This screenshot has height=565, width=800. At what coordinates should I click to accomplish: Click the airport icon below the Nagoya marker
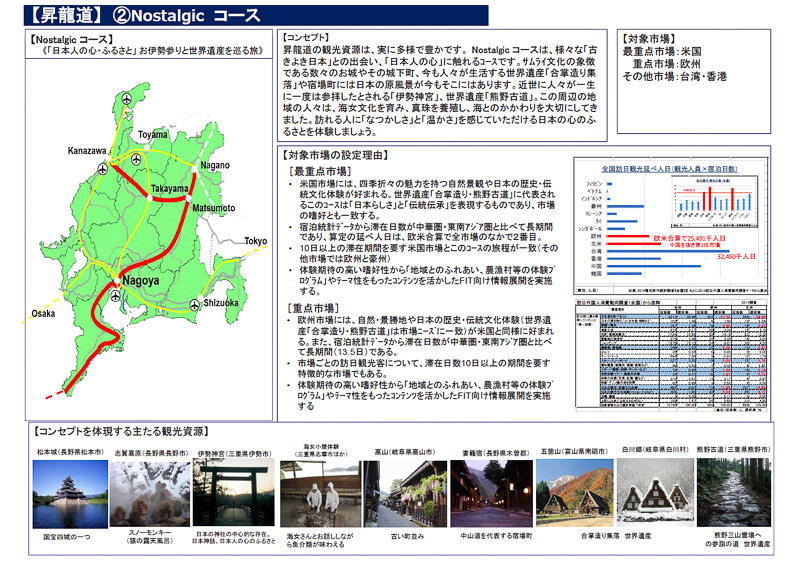point(116,296)
